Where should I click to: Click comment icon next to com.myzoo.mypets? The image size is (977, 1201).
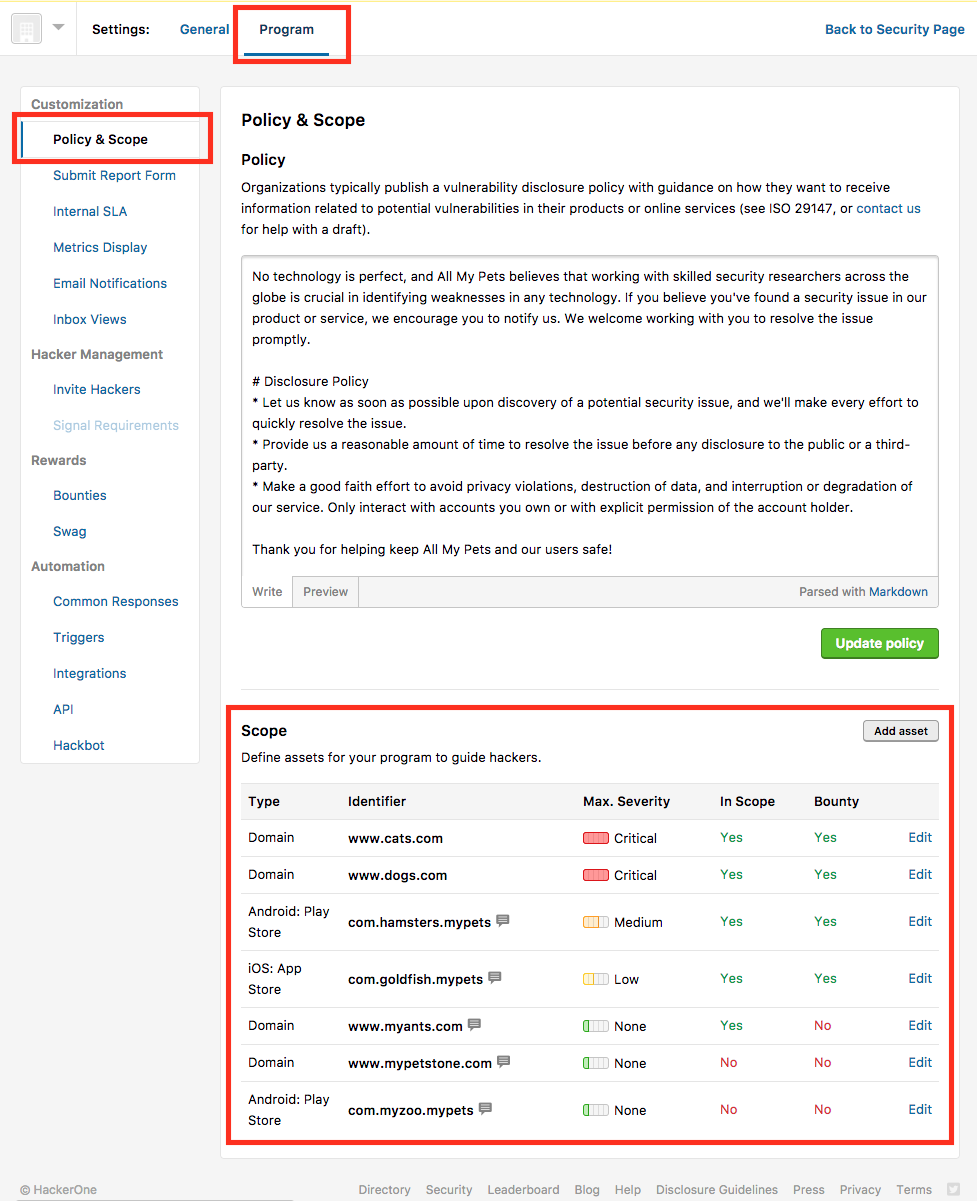(x=486, y=1109)
